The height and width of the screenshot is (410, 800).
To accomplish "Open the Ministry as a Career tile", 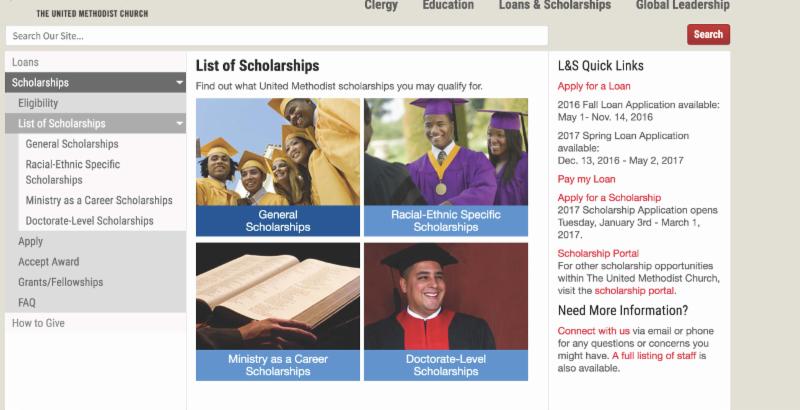I will [278, 311].
